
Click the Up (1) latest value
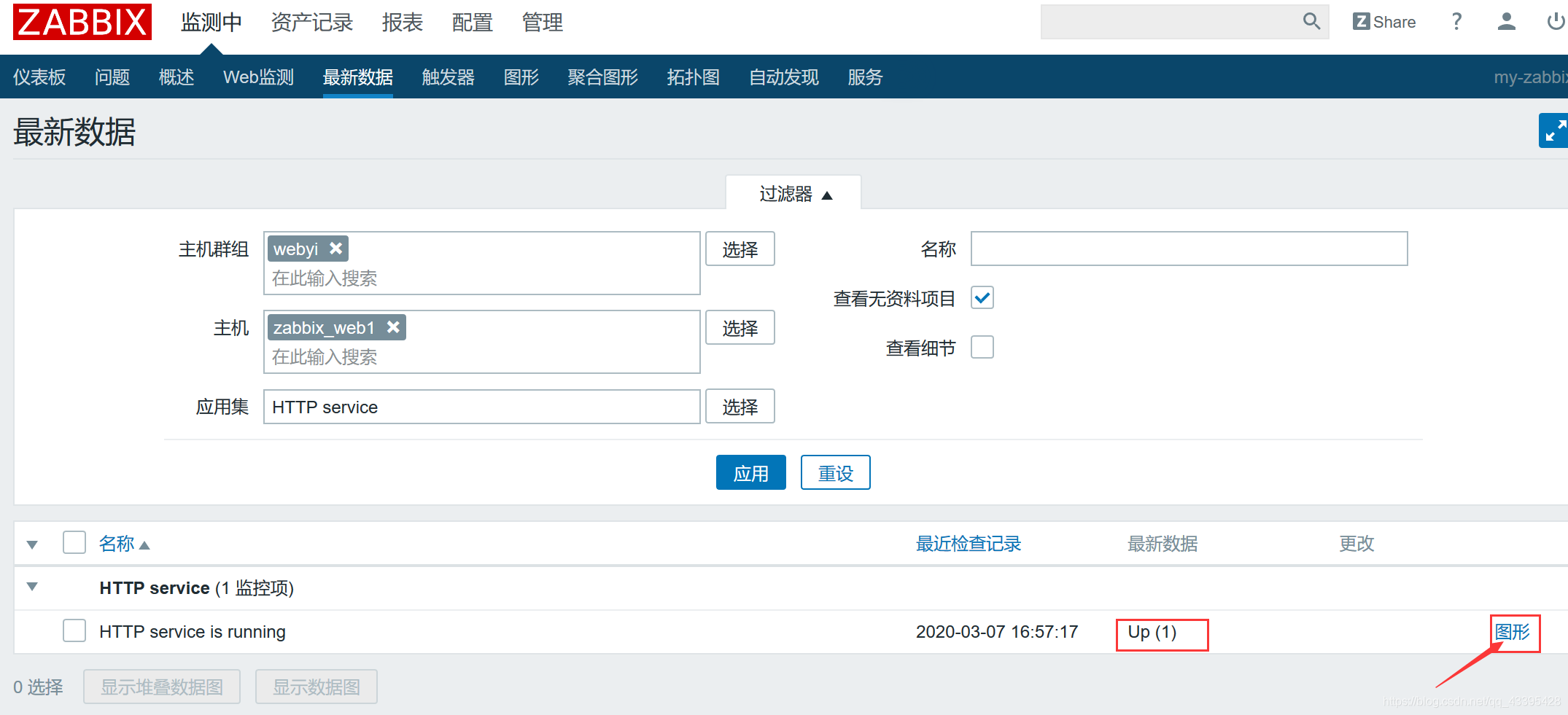coord(1152,632)
